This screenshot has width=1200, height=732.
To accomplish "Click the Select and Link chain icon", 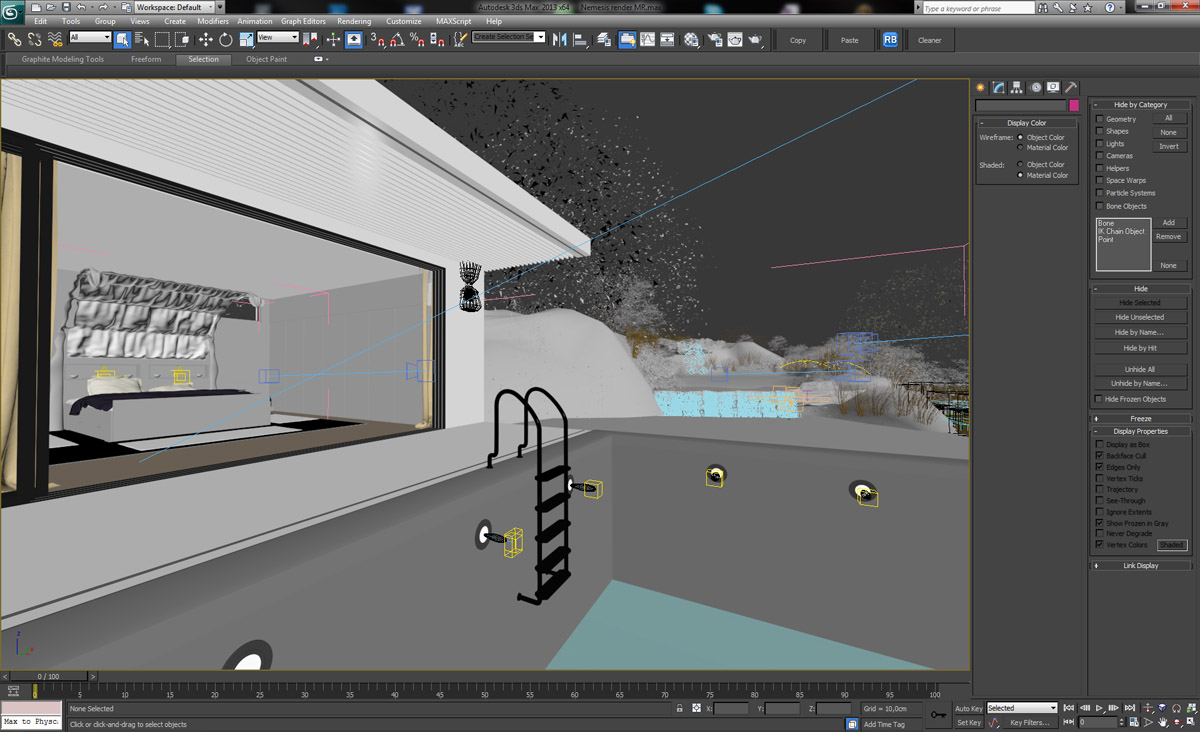I will tap(14, 40).
